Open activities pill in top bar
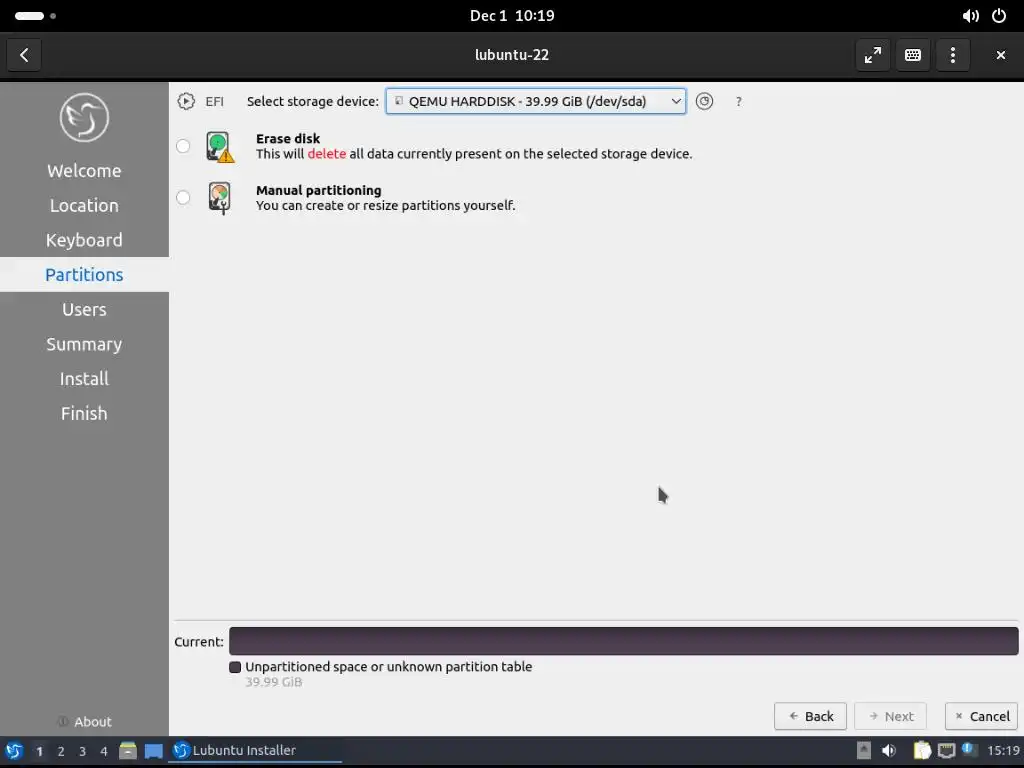Image resolution: width=1024 pixels, height=768 pixels. point(35,16)
